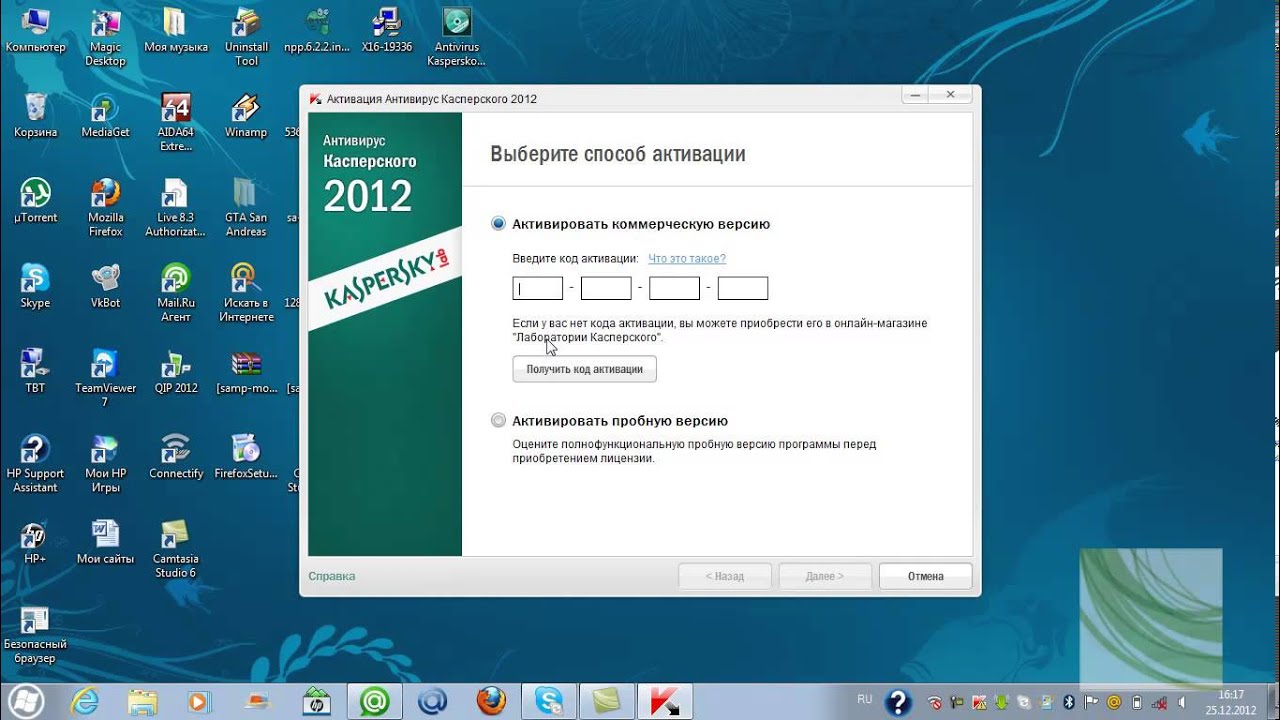Open µTorrent desktop icon

[35, 200]
